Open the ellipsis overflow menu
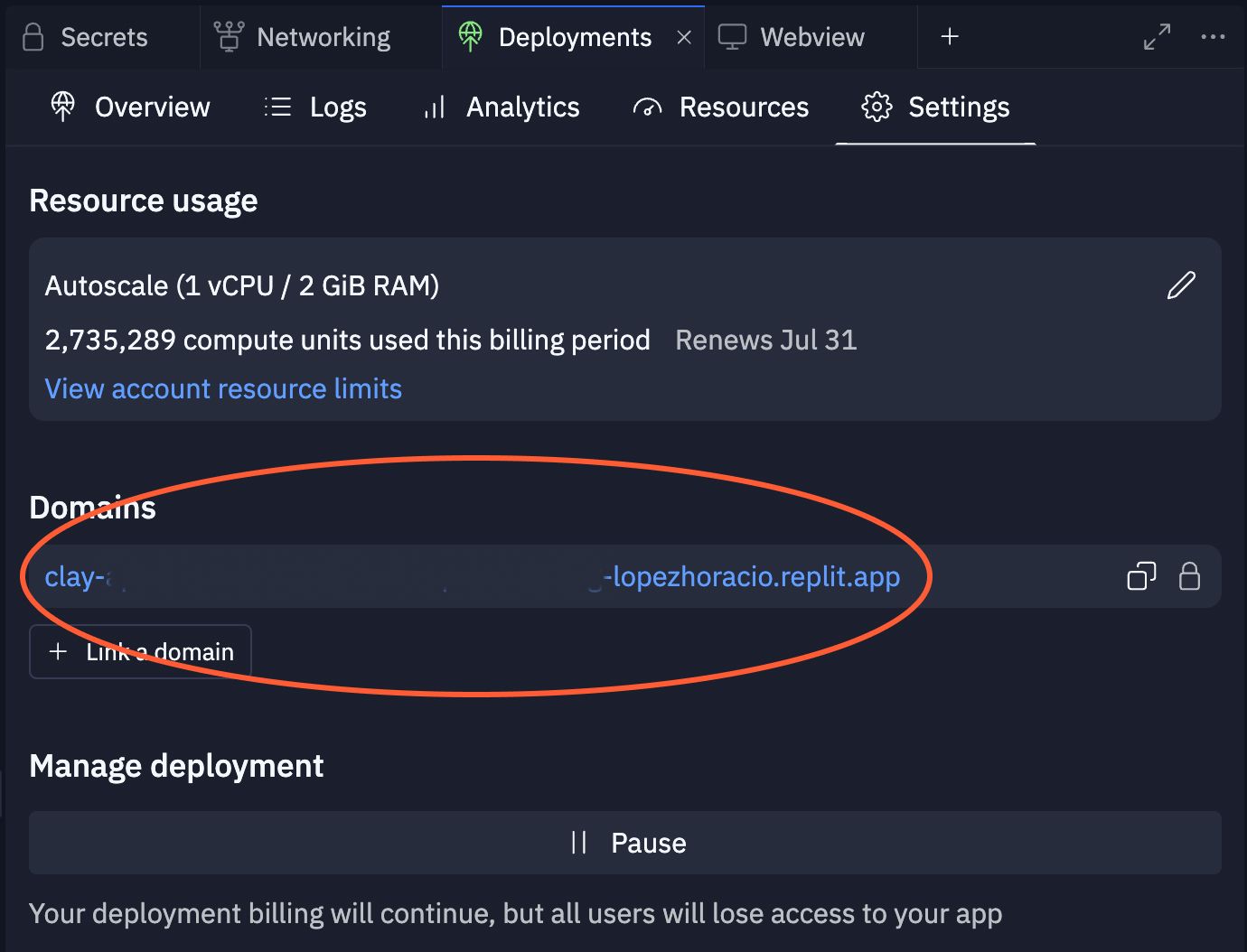The image size is (1247, 952). [x=1213, y=37]
